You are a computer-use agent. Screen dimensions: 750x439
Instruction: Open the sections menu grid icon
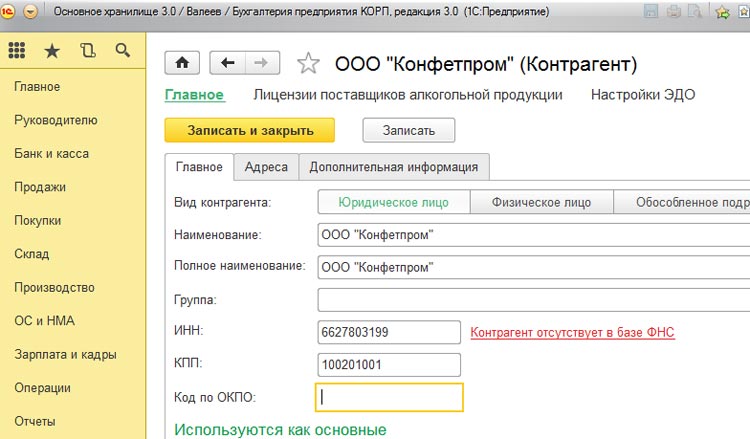click(x=18, y=50)
